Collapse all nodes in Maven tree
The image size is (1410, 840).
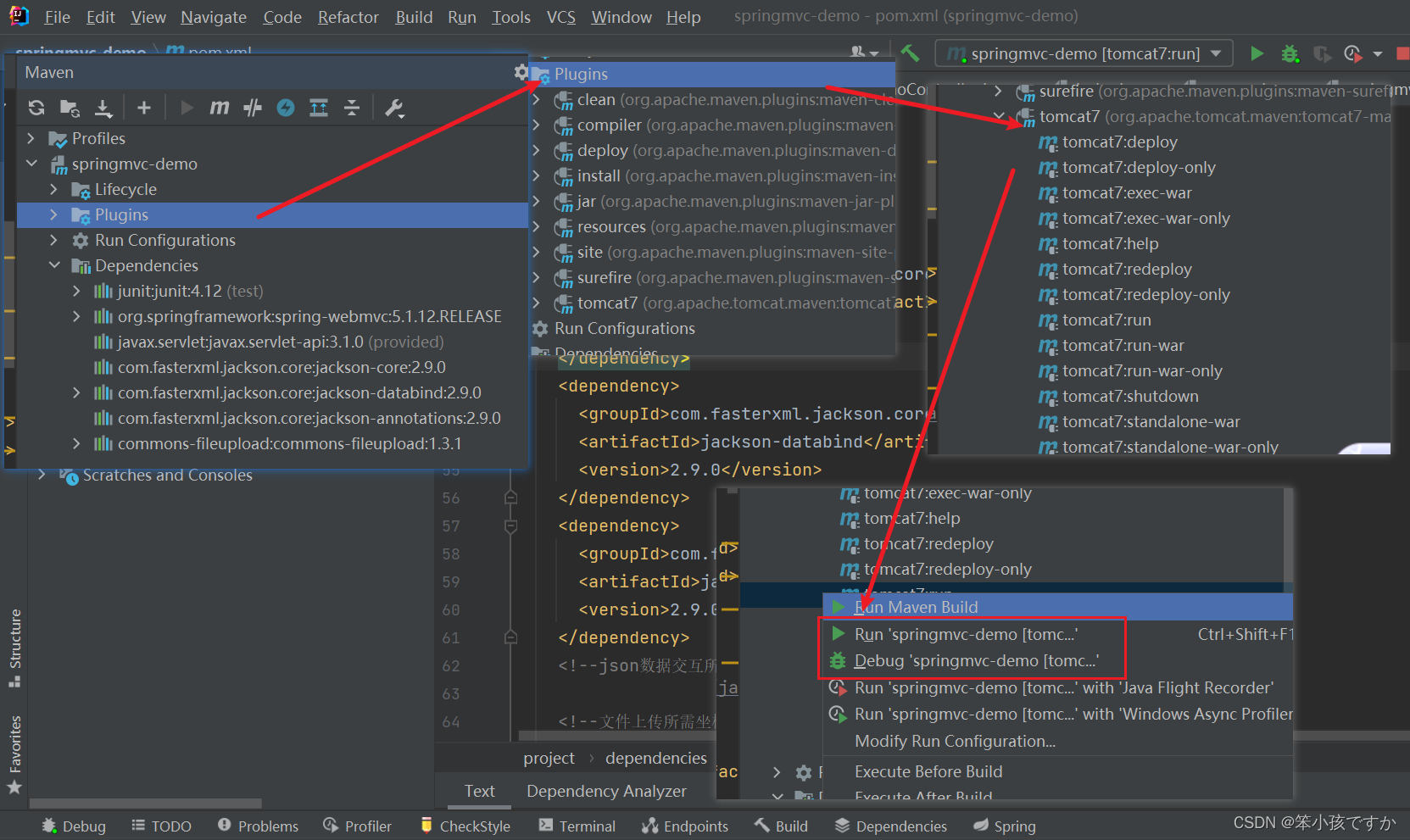pyautogui.click(x=352, y=108)
